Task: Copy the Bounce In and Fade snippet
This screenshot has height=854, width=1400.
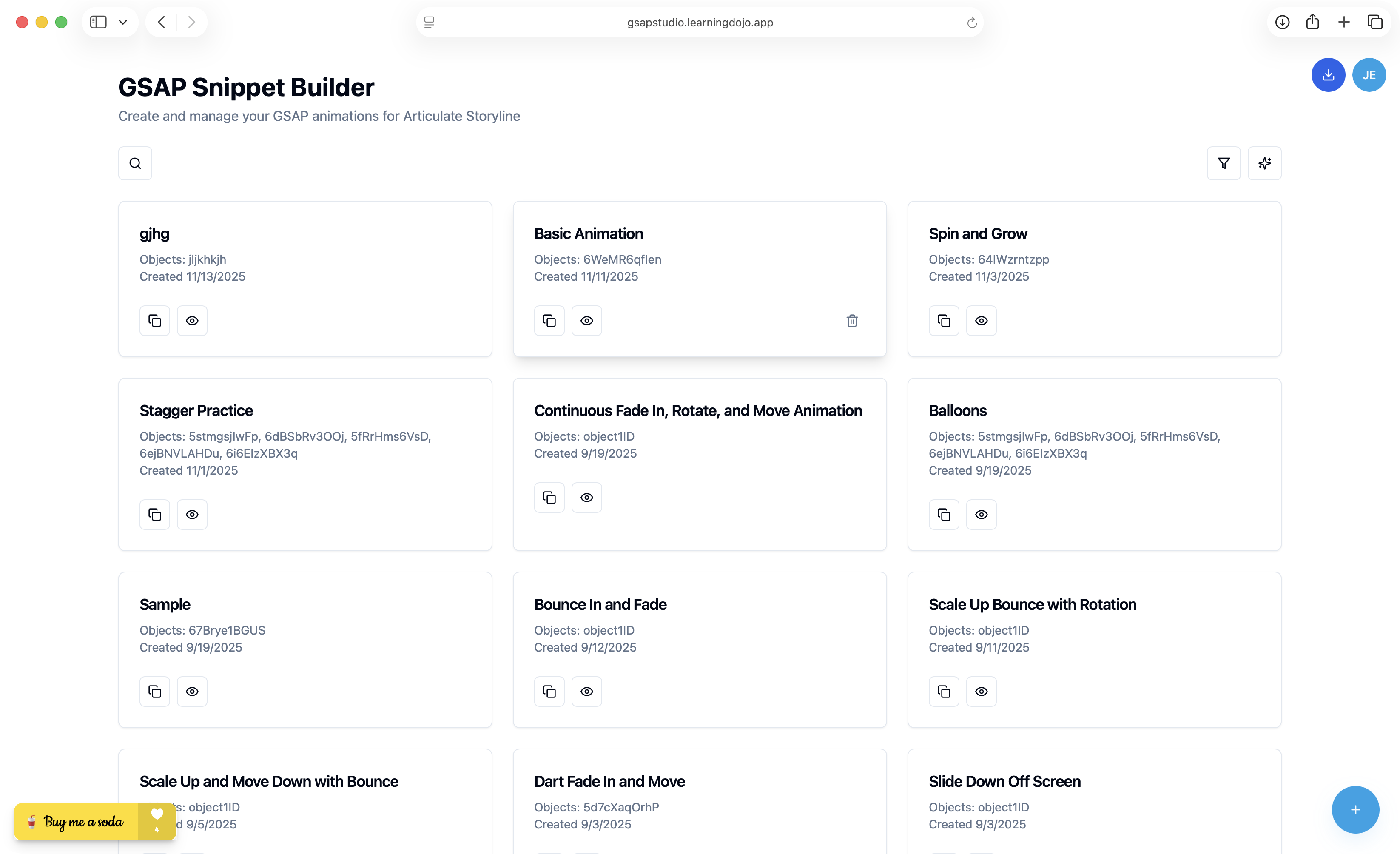Action: pos(549,692)
